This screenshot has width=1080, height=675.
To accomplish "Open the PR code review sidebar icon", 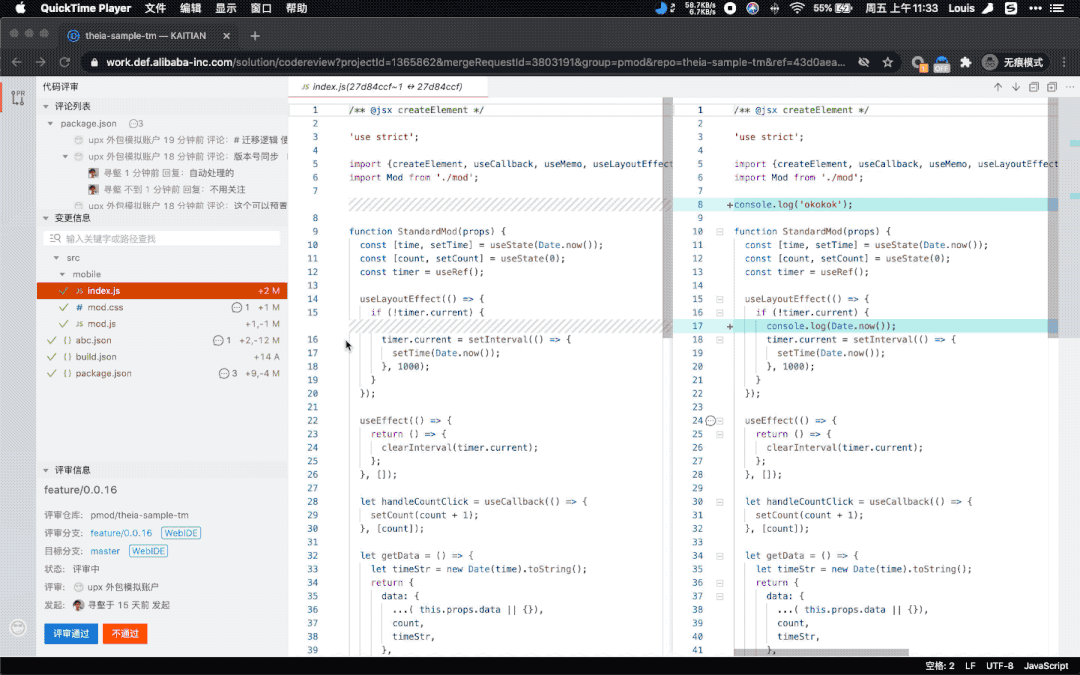I will 18,98.
